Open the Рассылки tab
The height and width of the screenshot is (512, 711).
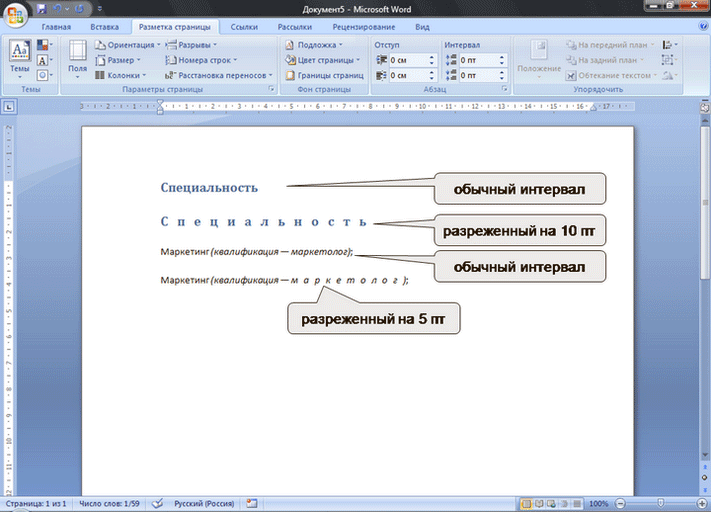tap(295, 27)
